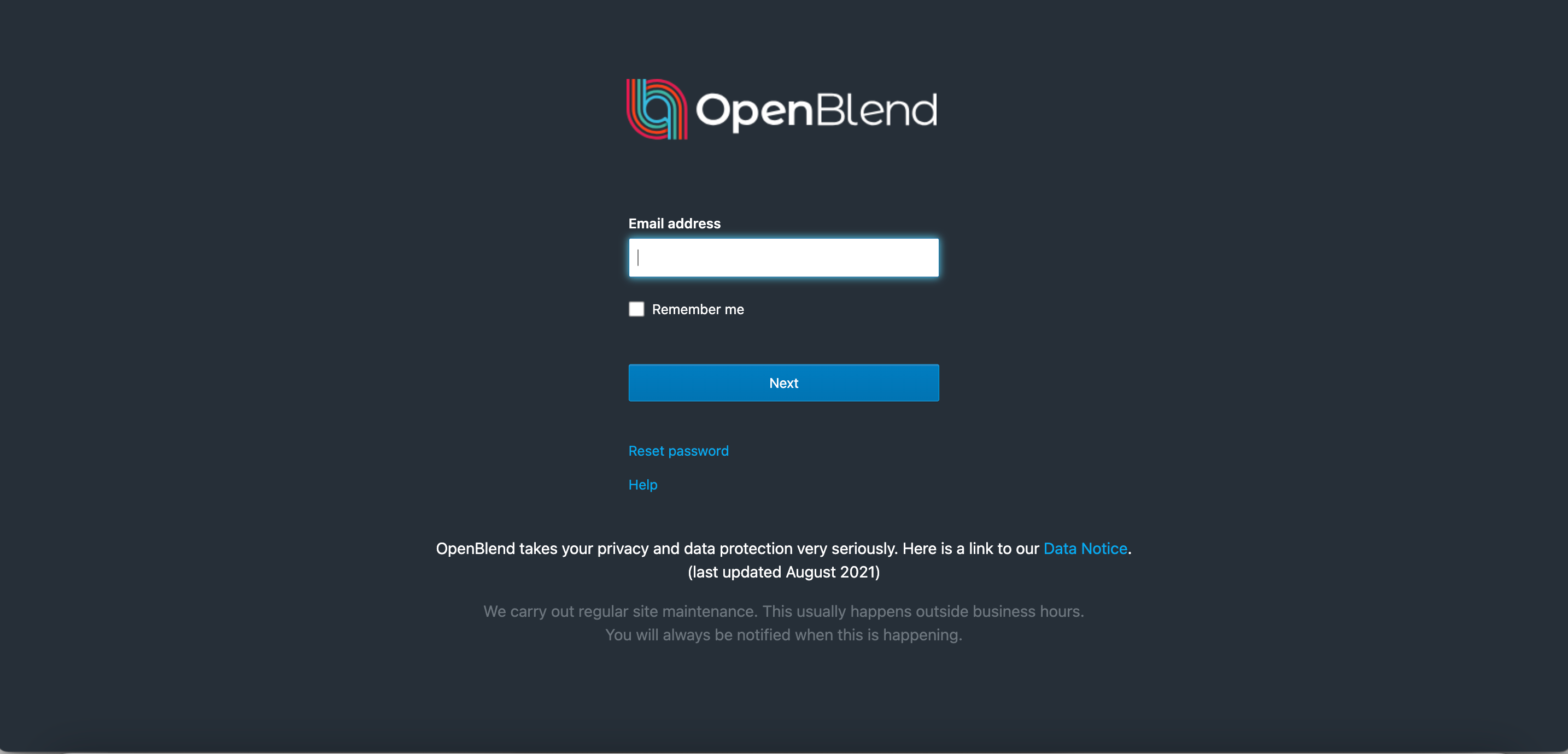Click the word 'OpenBlend' starting privacy sentence
The image size is (1568, 754).
[x=476, y=549]
